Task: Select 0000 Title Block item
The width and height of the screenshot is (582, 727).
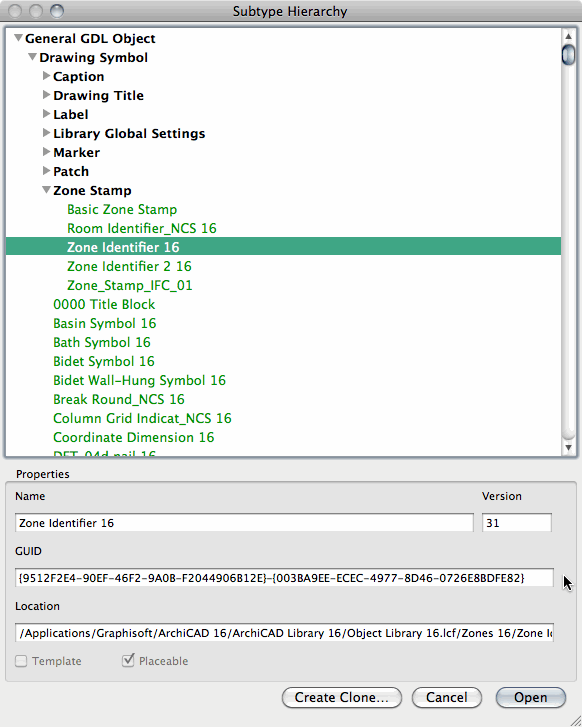Action: [104, 304]
